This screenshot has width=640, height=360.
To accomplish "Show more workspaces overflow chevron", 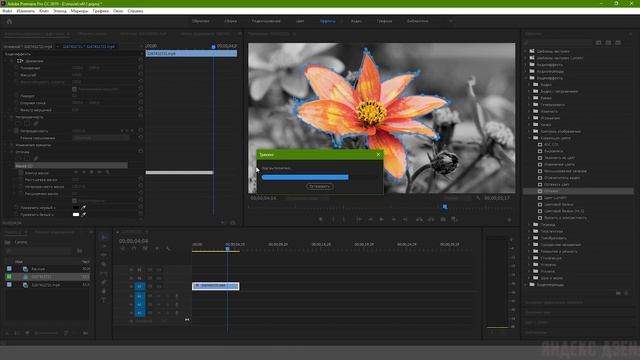I will coord(451,21).
